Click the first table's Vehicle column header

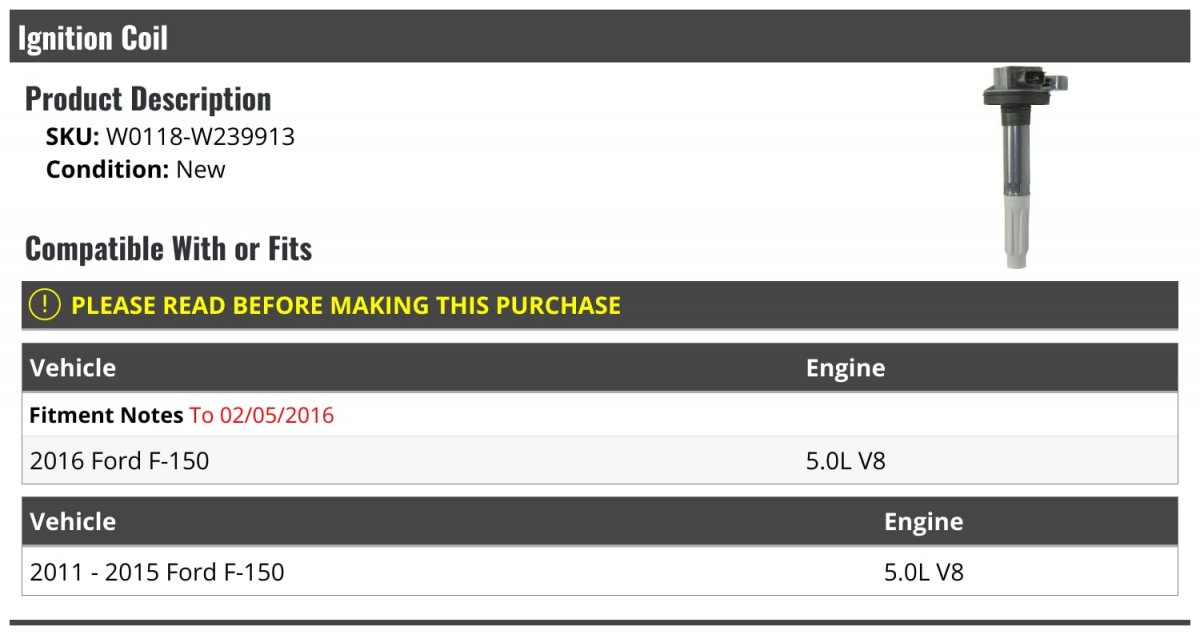(x=73, y=368)
